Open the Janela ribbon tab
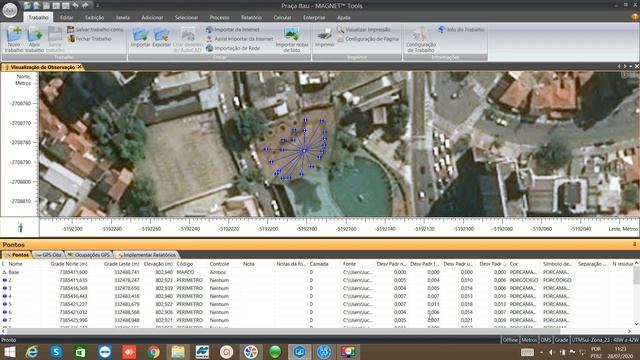 tap(122, 18)
